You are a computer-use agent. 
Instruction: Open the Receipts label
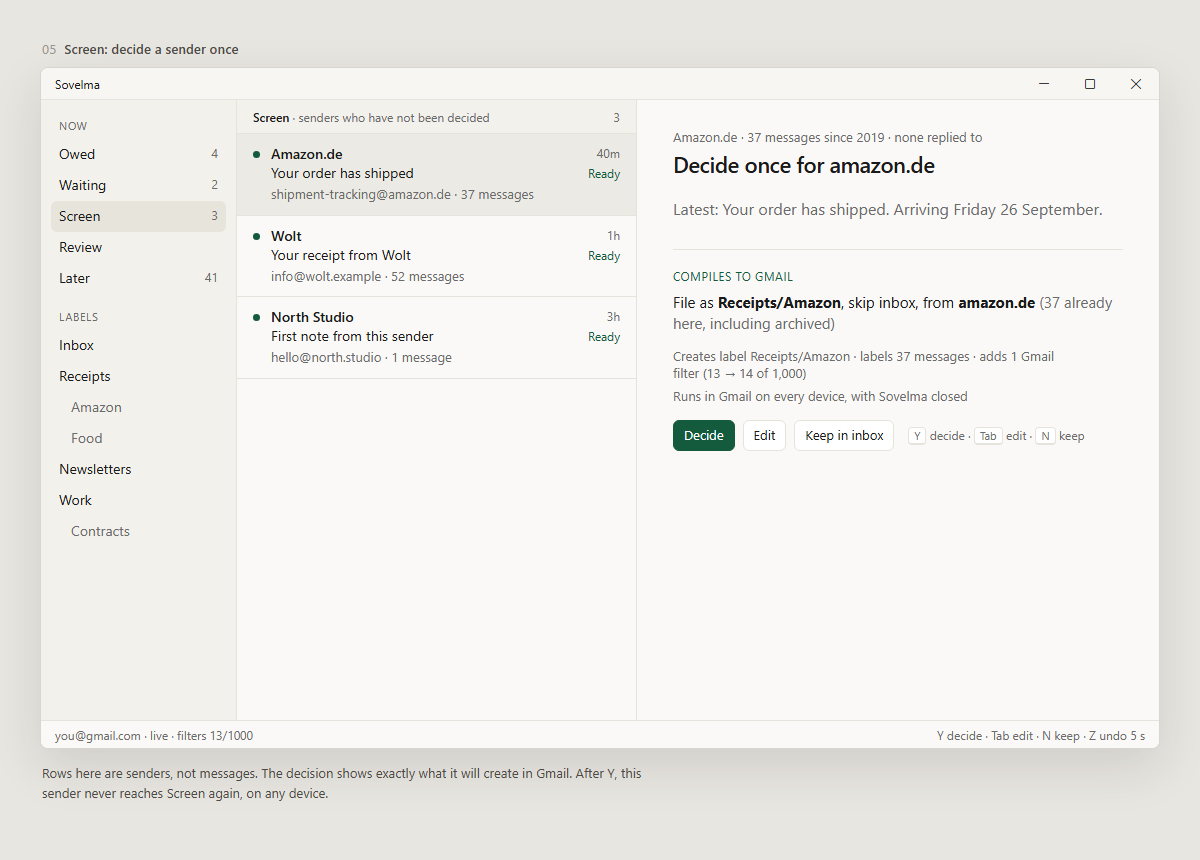tap(138, 376)
